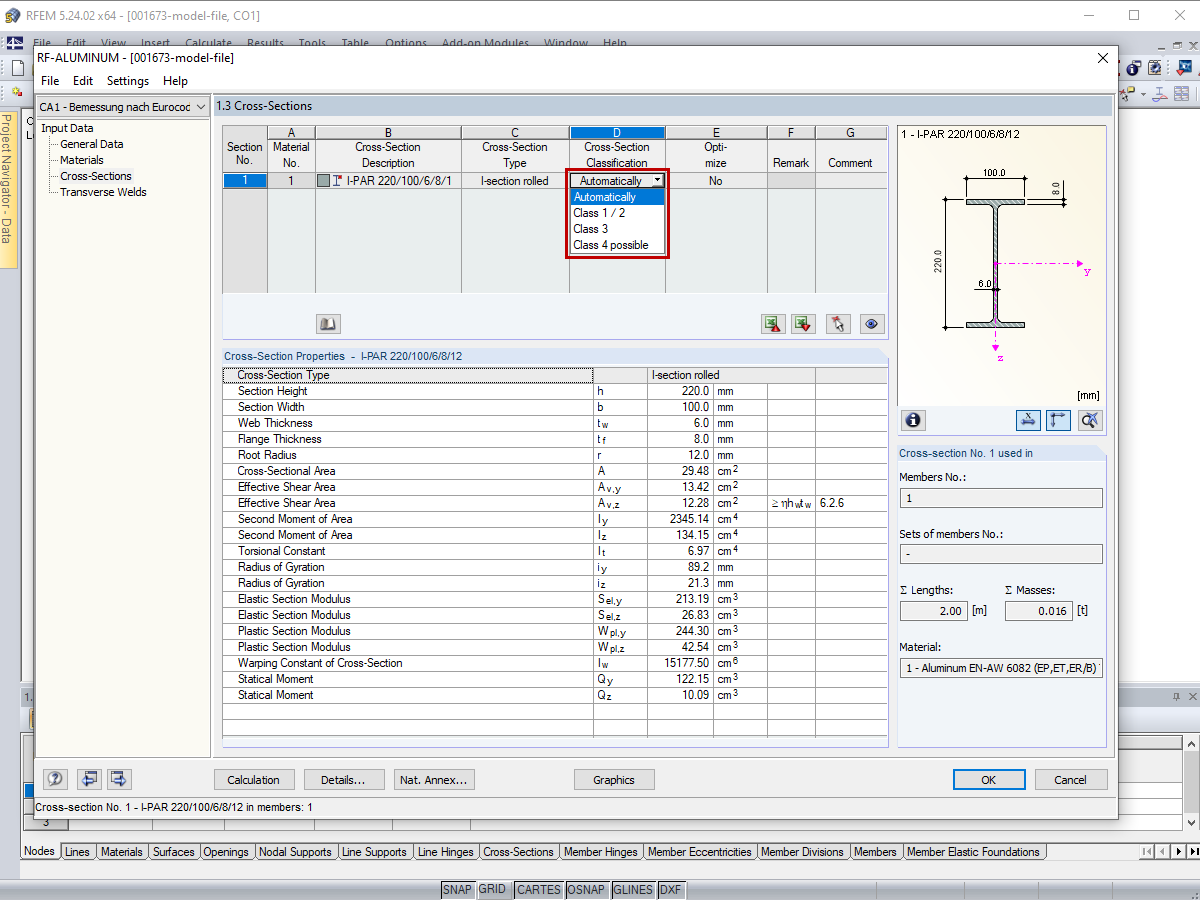Open the cross-section library book icon
Image resolution: width=1200 pixels, height=900 pixels.
coord(328,323)
